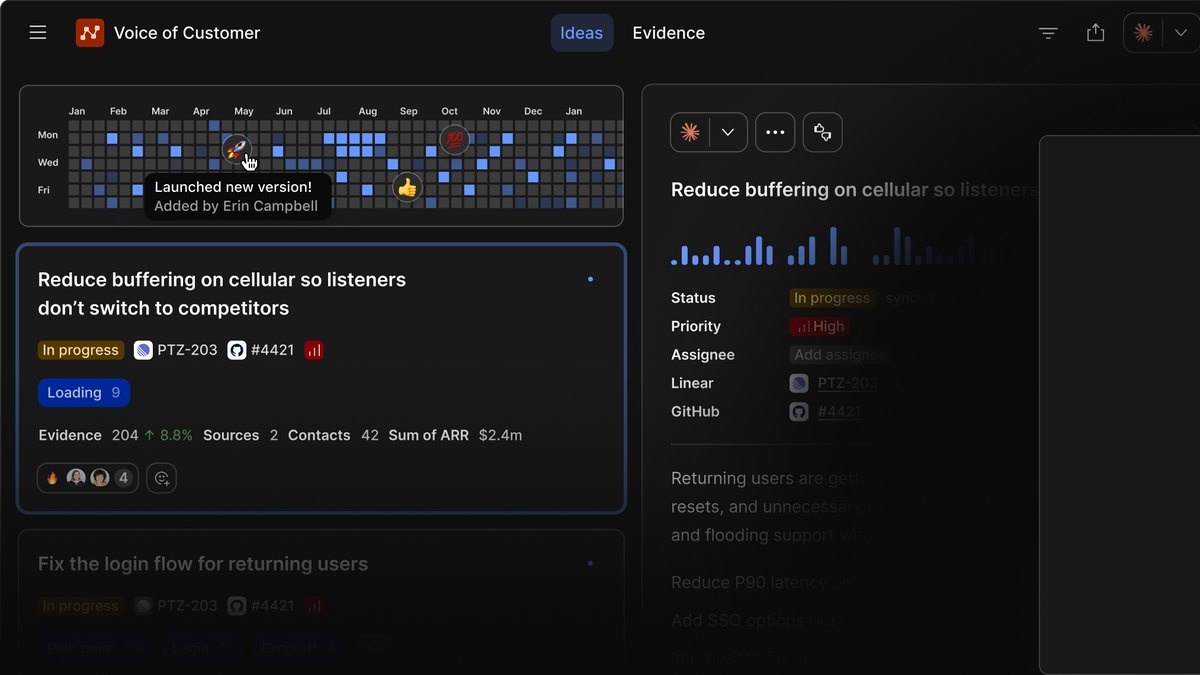This screenshot has width=1200, height=675.
Task: Open the top-right workspace dropdown arrow
Action: coord(1180,33)
